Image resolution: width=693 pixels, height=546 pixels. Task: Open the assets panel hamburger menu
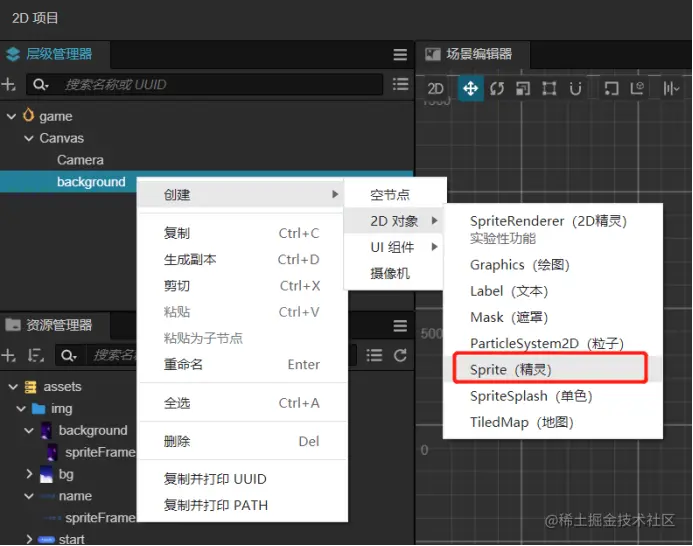(x=400, y=326)
